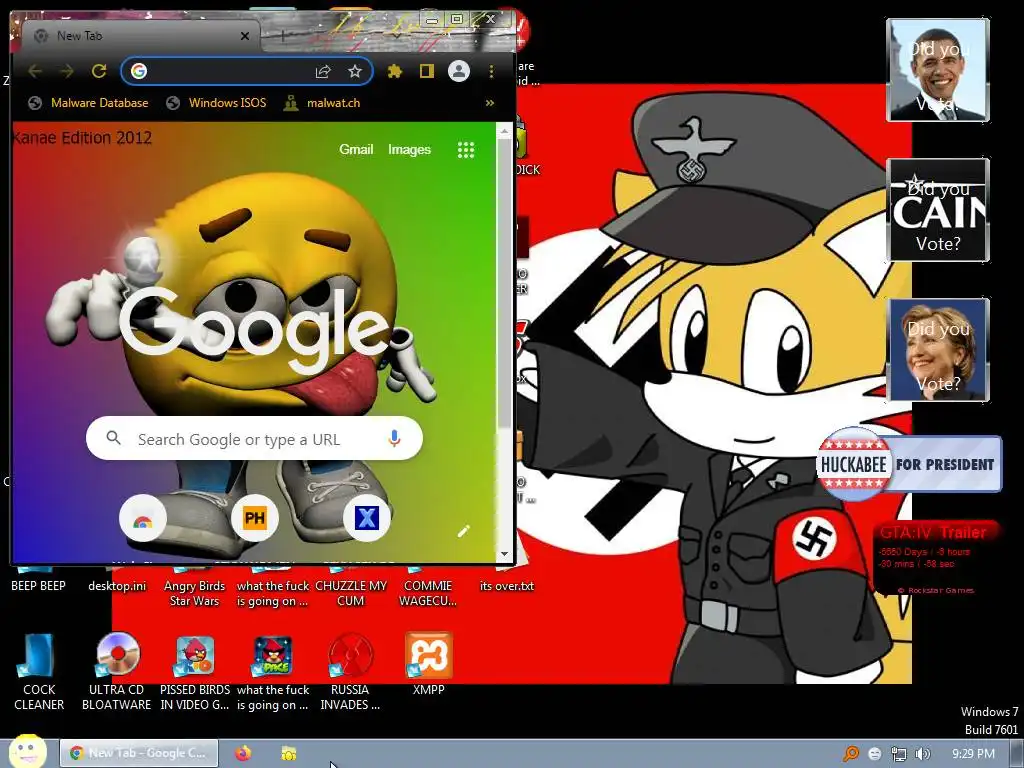
Task: Click the GTA:IV Trailer countdown gadget
Action: click(936, 558)
